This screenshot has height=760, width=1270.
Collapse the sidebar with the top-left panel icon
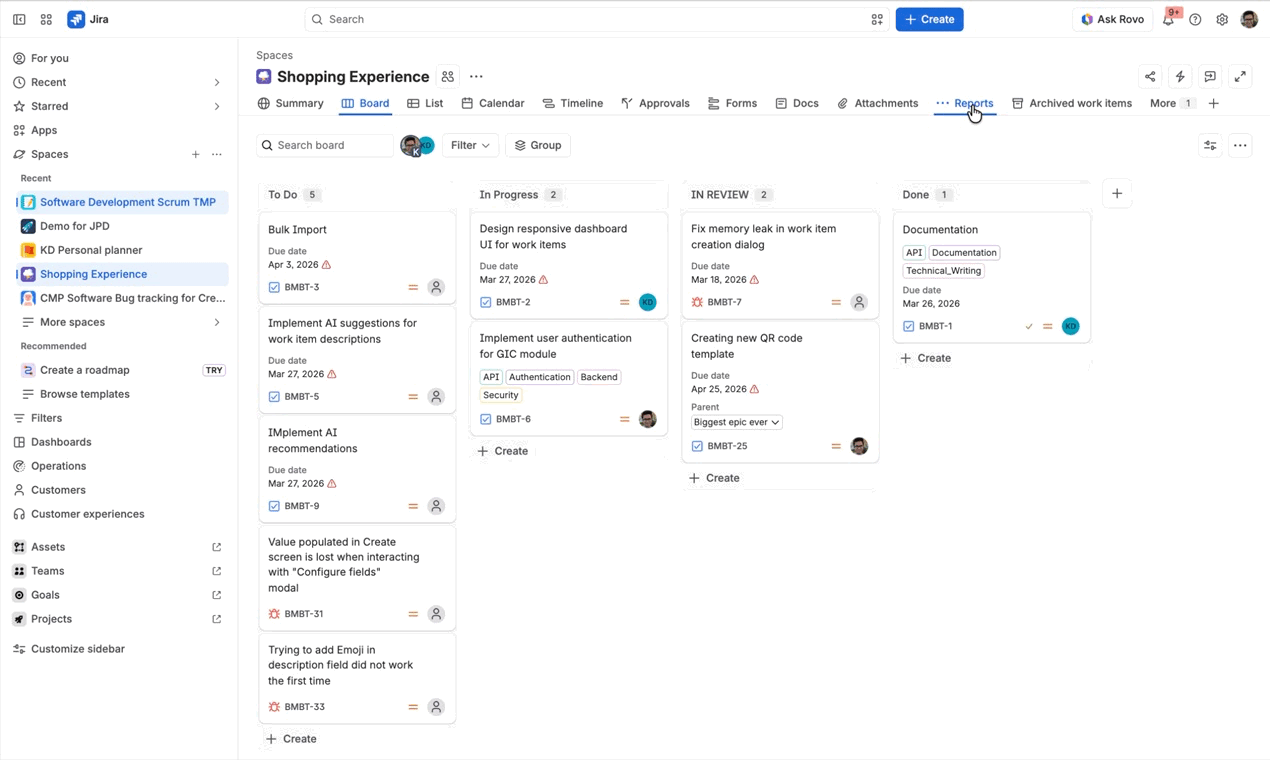coord(19,19)
